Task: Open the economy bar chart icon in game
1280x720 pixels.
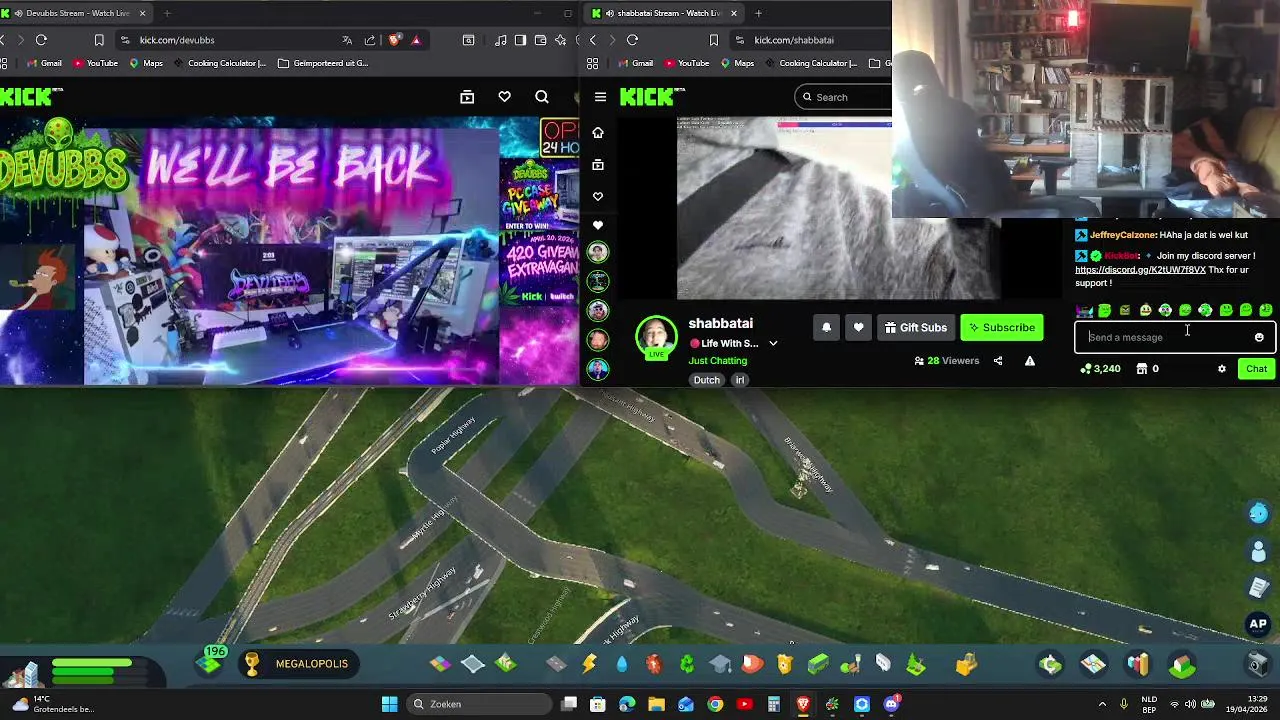Action: (1138, 664)
